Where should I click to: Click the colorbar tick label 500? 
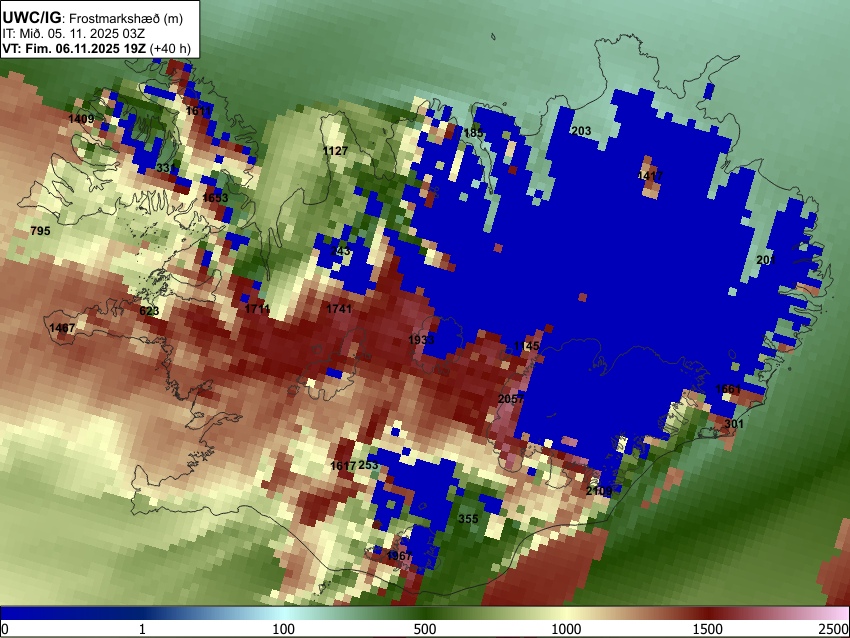tap(425, 629)
